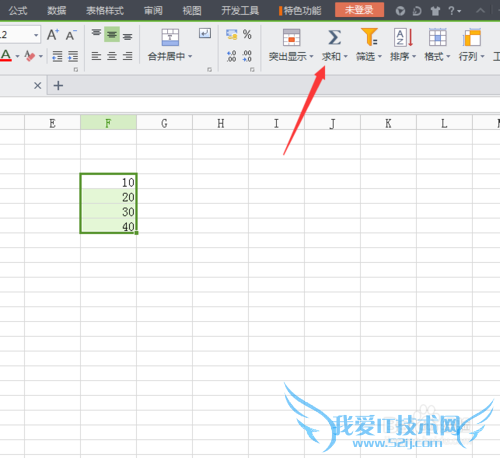The image size is (500, 458).
Task: Switch to the 开发工具 tab
Action: (x=240, y=11)
